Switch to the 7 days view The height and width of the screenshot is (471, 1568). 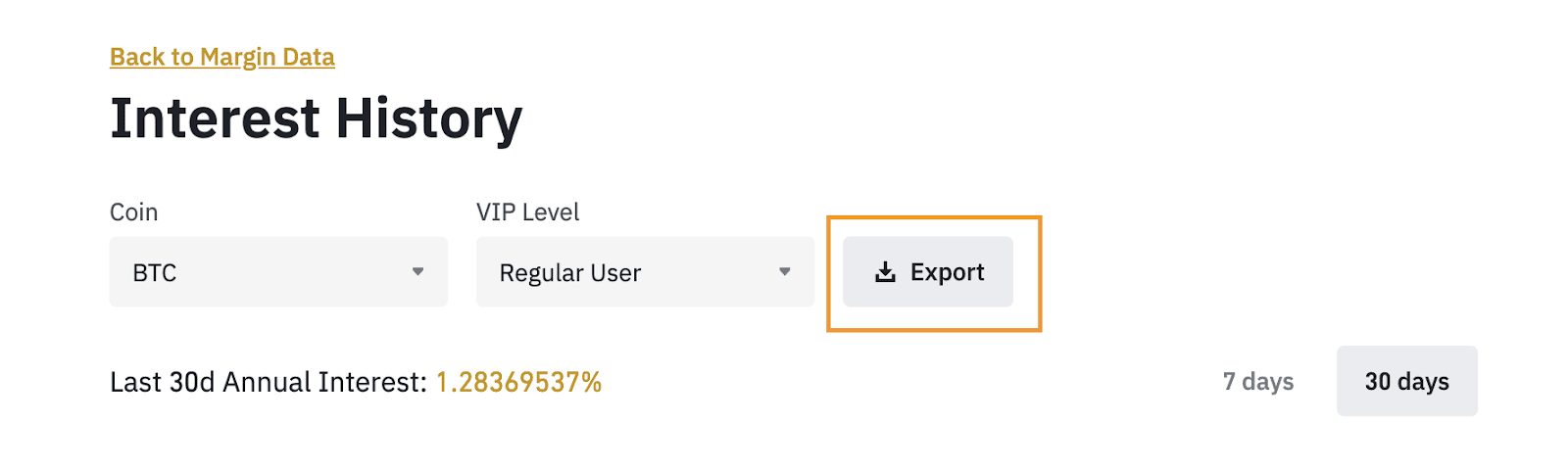pyautogui.click(x=1258, y=381)
